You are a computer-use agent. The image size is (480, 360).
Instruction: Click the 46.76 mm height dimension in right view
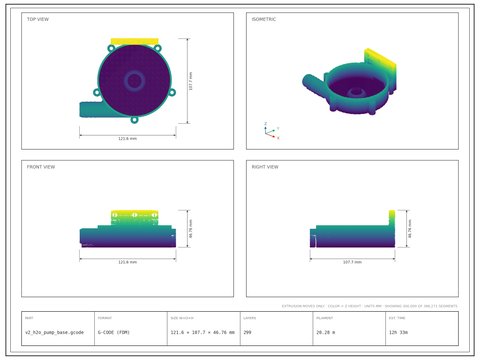[410, 229]
